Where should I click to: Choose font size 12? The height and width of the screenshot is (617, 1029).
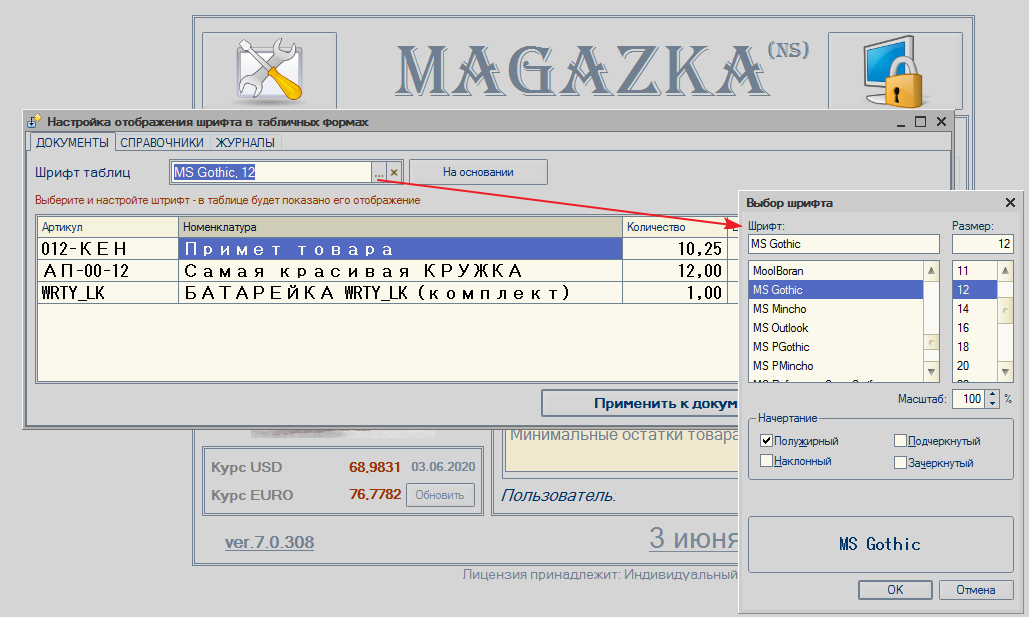click(x=975, y=289)
